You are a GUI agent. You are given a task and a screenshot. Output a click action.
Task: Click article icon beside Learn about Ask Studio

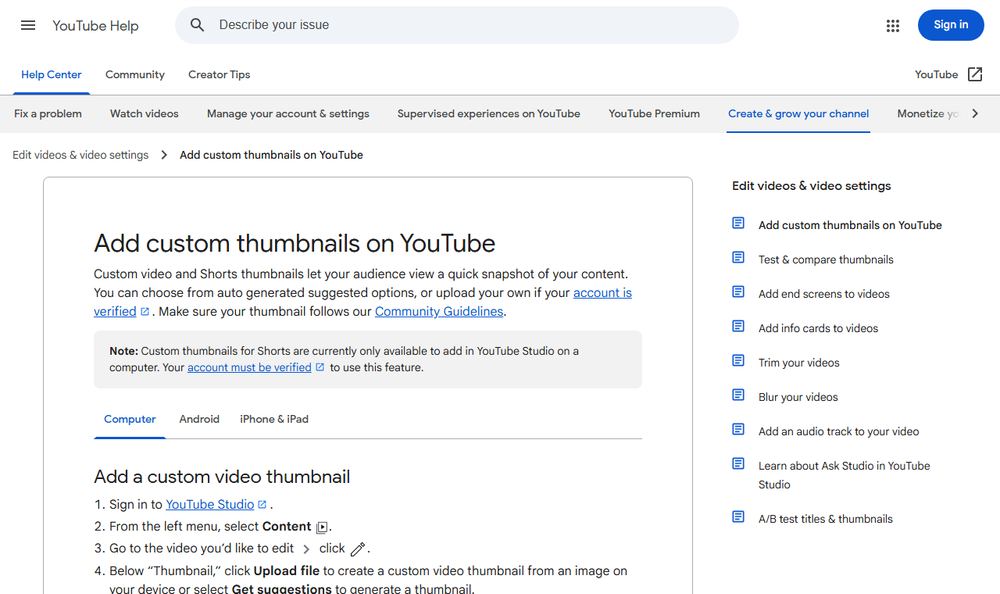pyautogui.click(x=738, y=464)
